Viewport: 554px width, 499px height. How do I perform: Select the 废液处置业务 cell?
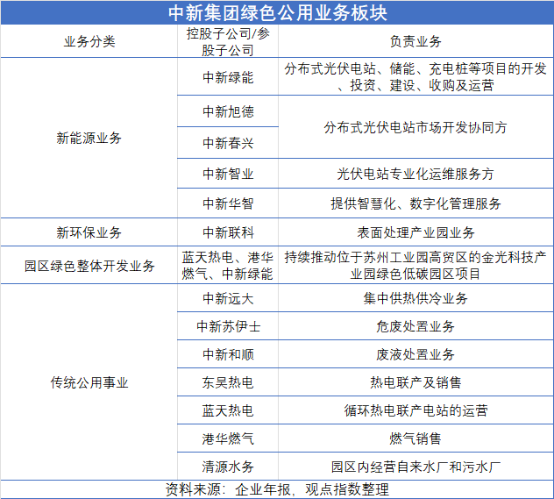pyautogui.click(x=416, y=354)
